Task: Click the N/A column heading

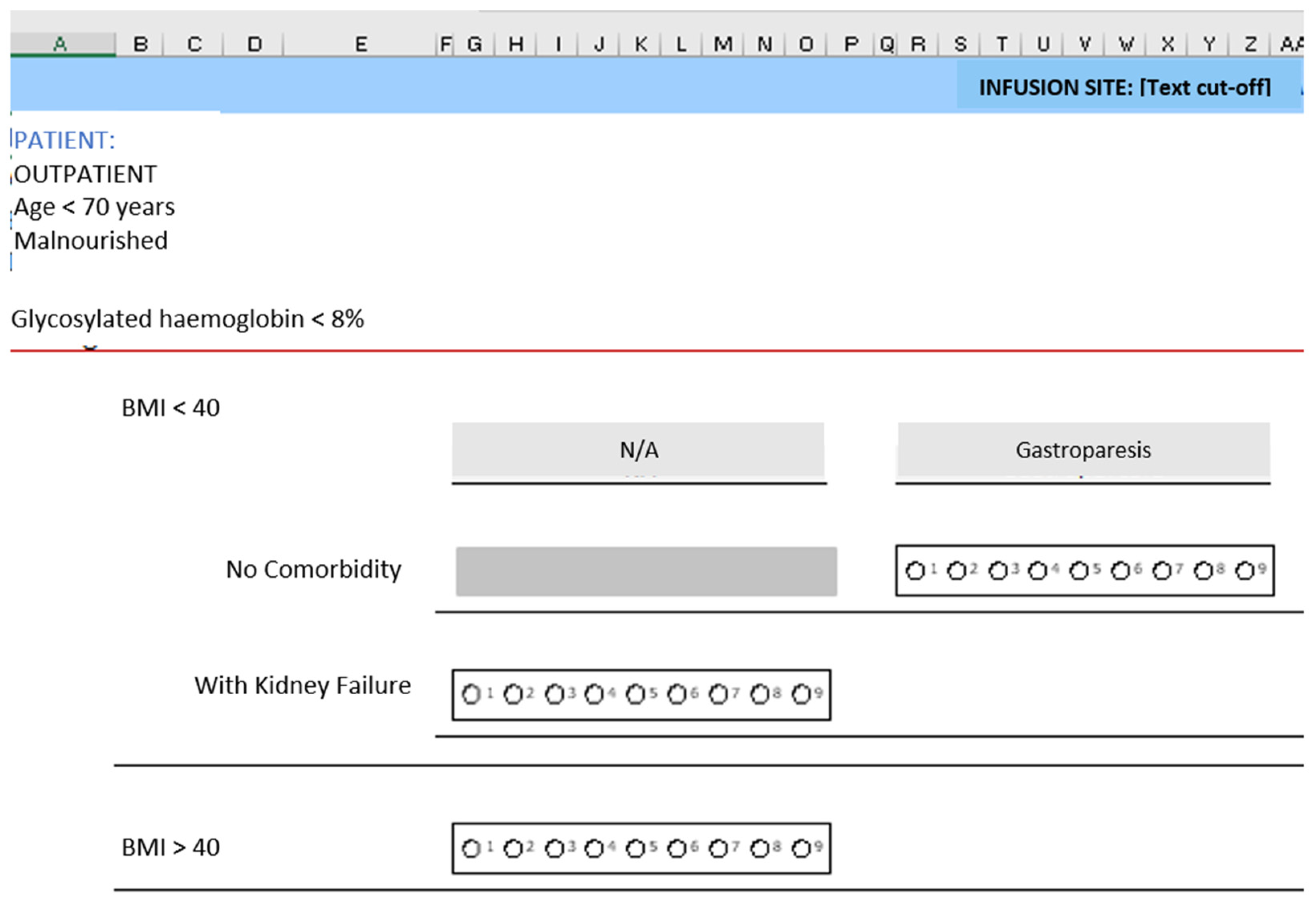Action: click(638, 450)
